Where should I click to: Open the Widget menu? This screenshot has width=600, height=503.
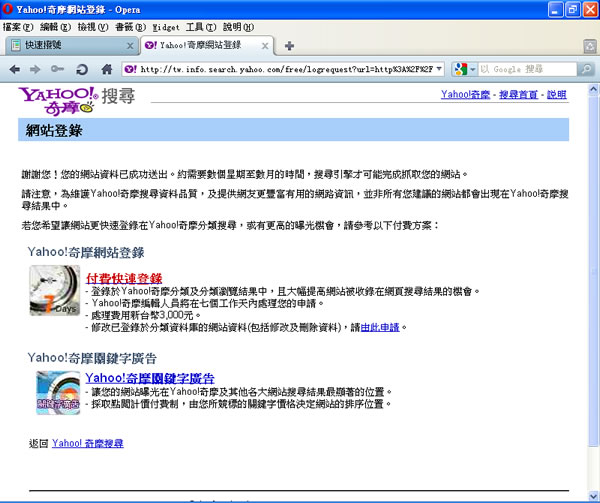point(166,27)
